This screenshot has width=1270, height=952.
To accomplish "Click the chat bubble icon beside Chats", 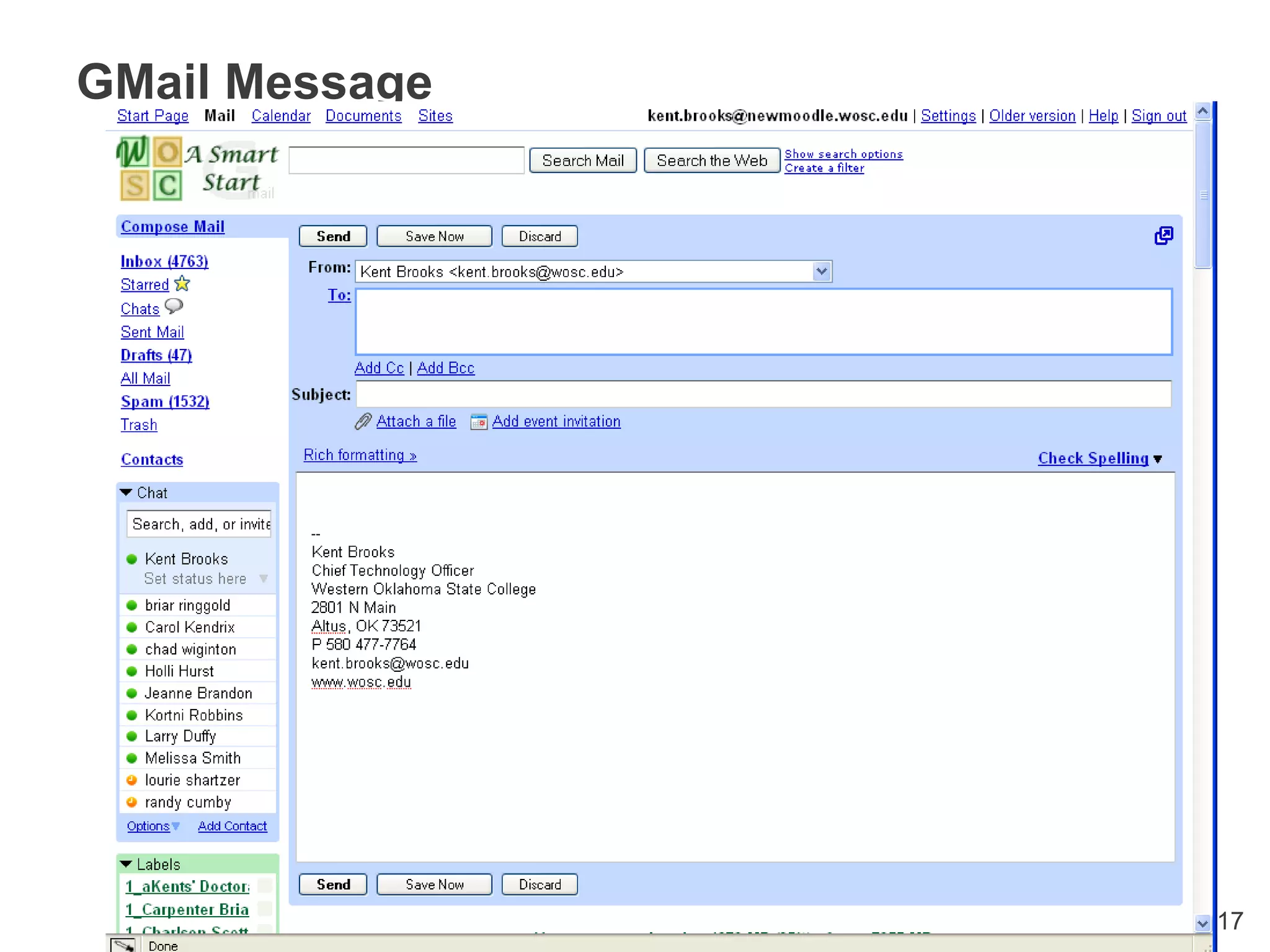I will [x=174, y=306].
